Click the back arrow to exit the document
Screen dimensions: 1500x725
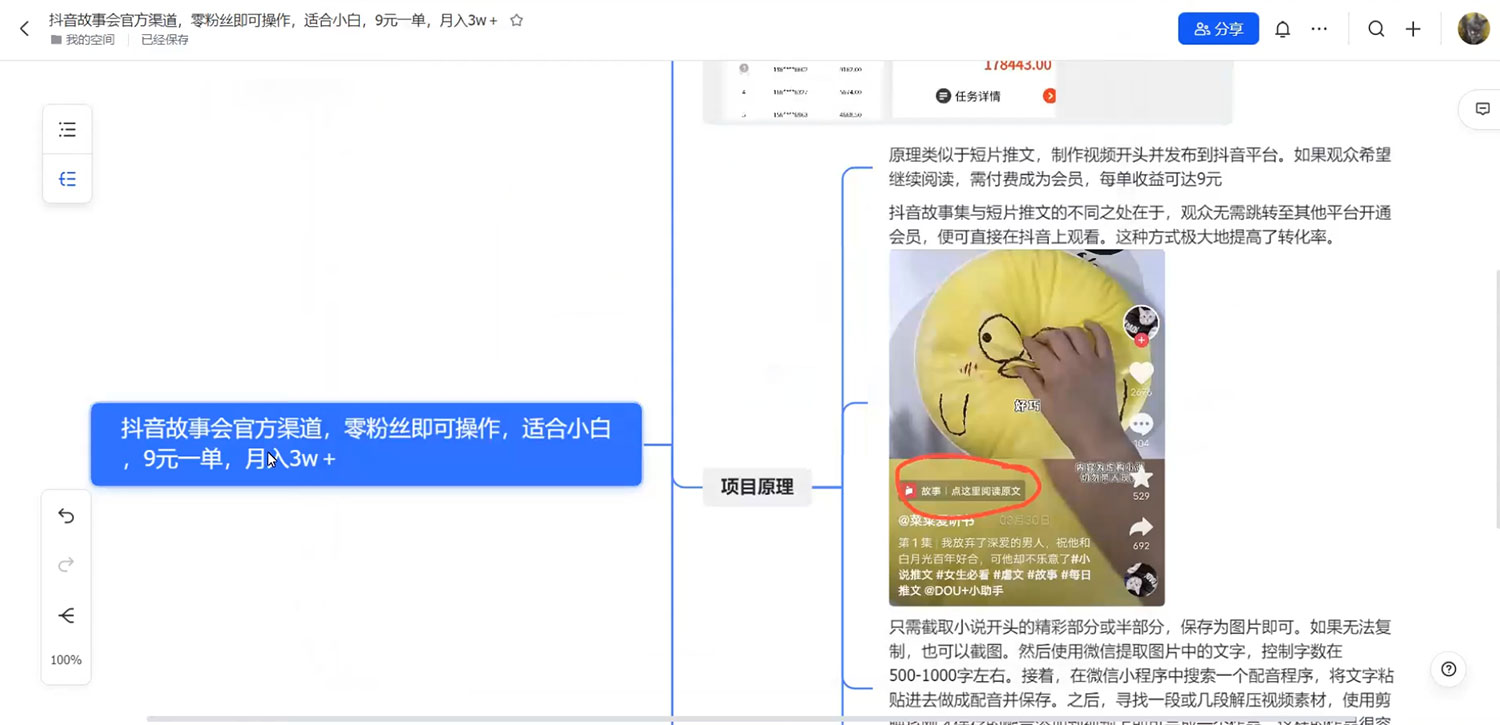point(24,28)
